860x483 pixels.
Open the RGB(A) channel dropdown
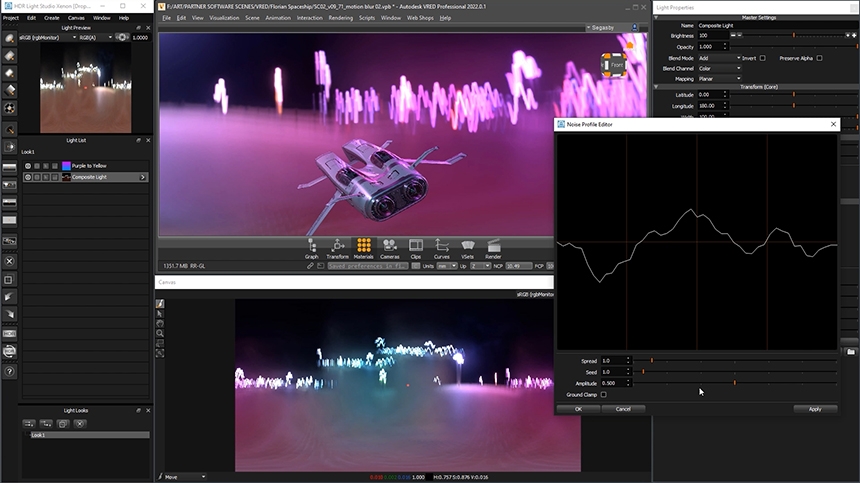tap(95, 37)
